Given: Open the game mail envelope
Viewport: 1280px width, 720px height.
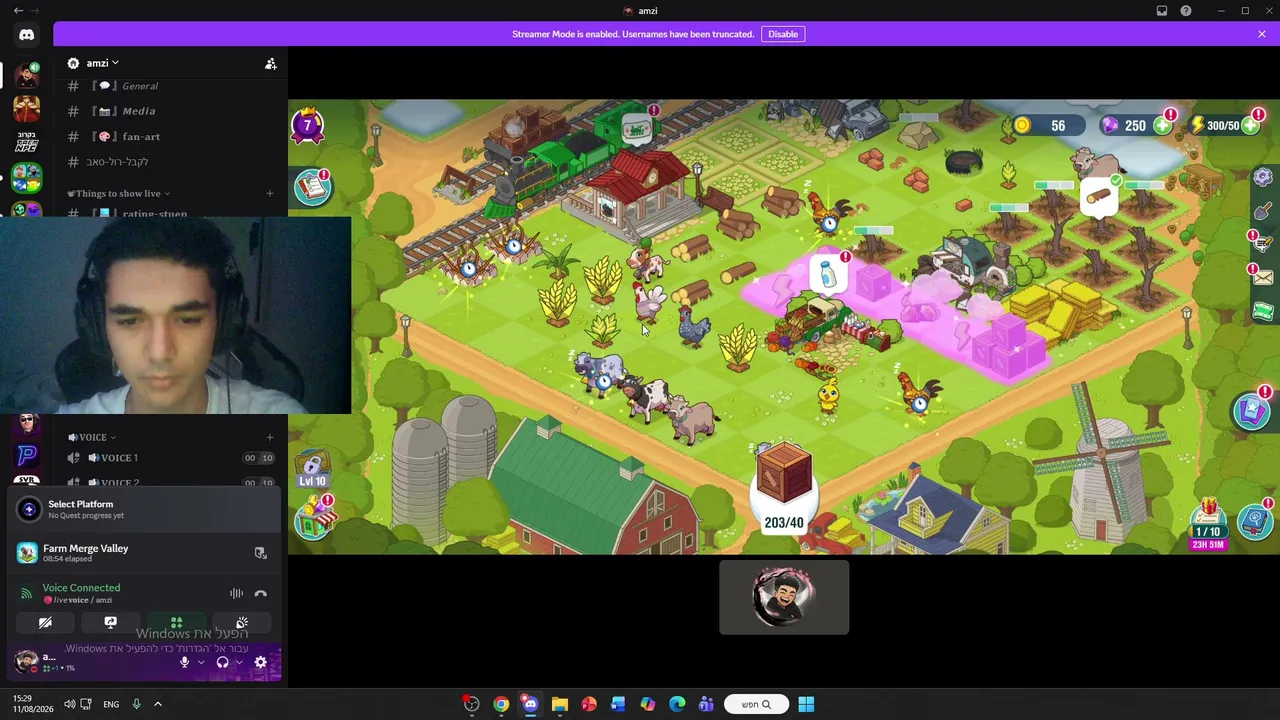Looking at the screenshot, I should pyautogui.click(x=1263, y=277).
